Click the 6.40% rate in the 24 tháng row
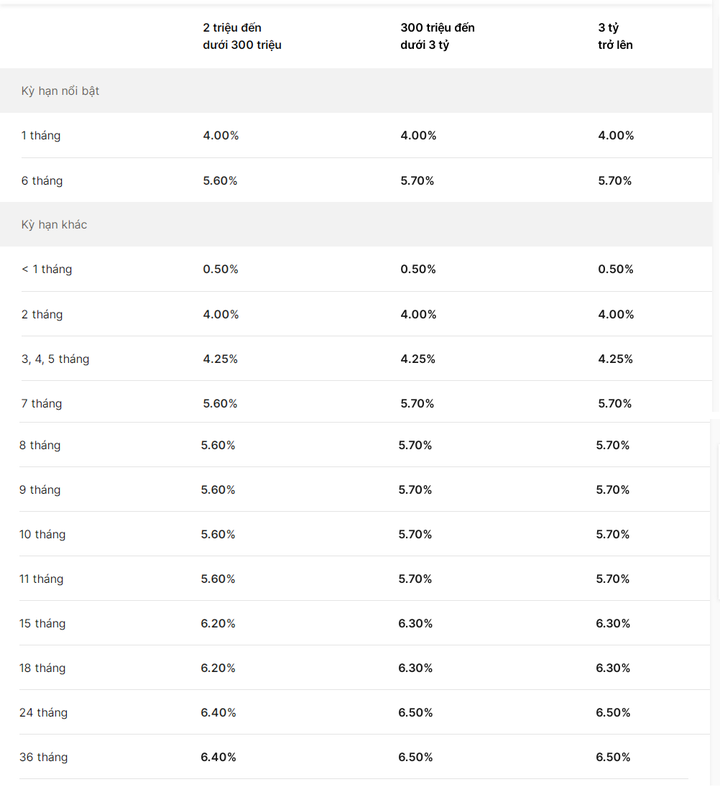This screenshot has height=787, width=720. coord(218,713)
